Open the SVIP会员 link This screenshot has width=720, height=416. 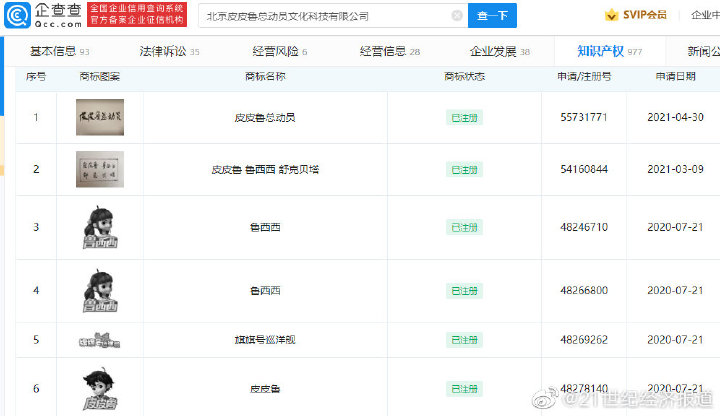pos(644,15)
